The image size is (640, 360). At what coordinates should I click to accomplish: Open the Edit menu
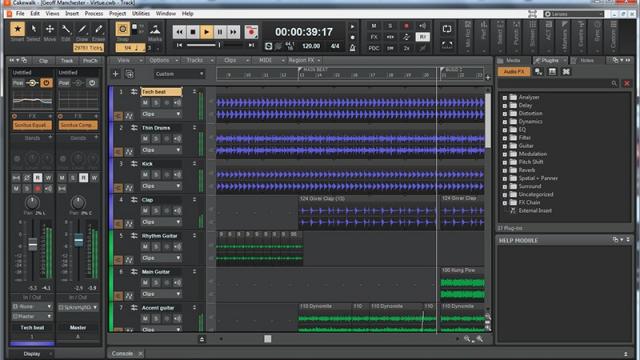[35, 13]
